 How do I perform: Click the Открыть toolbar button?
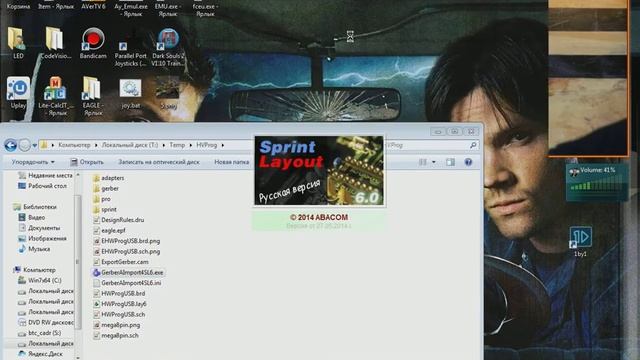coord(87,162)
